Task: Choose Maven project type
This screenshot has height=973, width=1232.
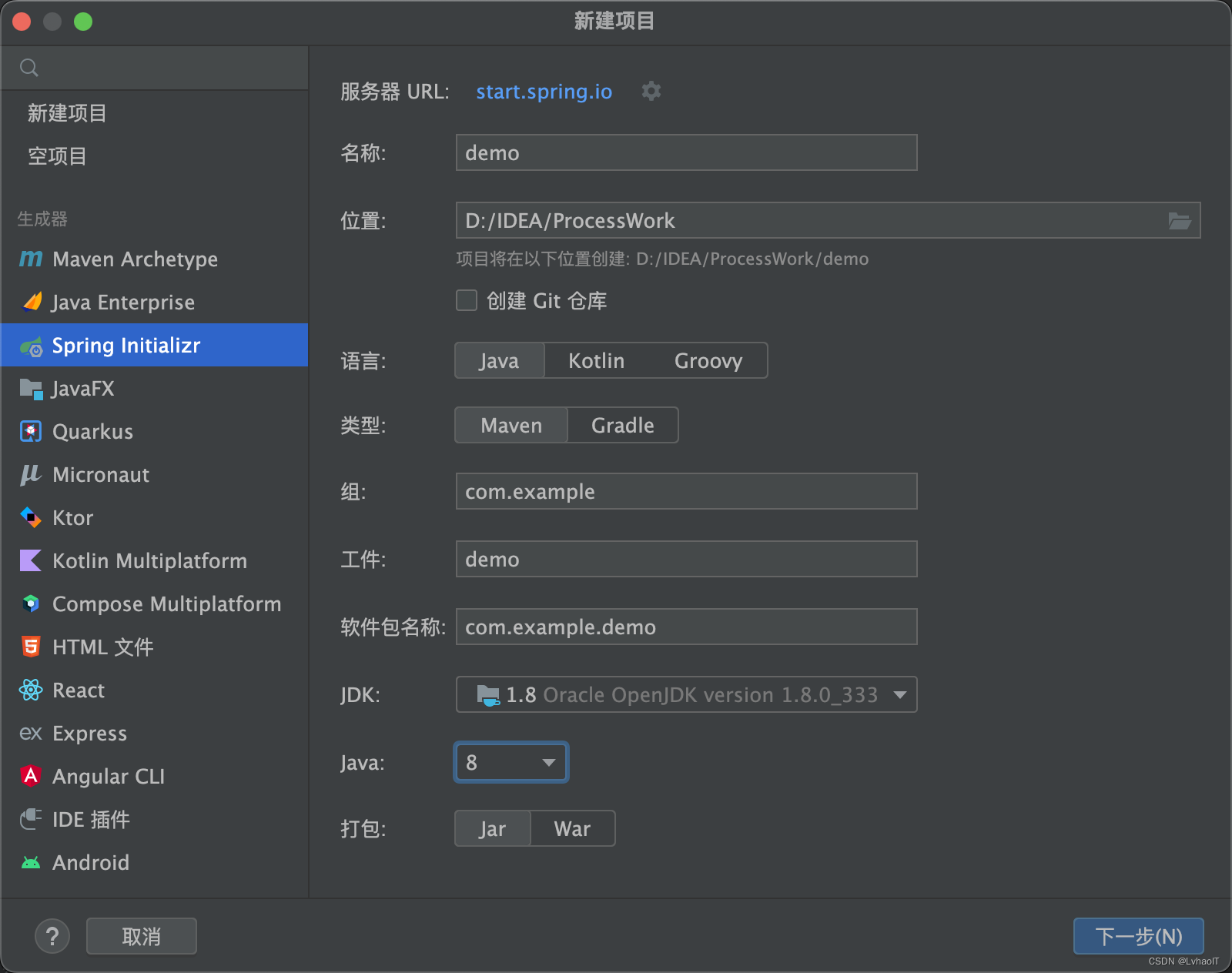Action: (511, 425)
